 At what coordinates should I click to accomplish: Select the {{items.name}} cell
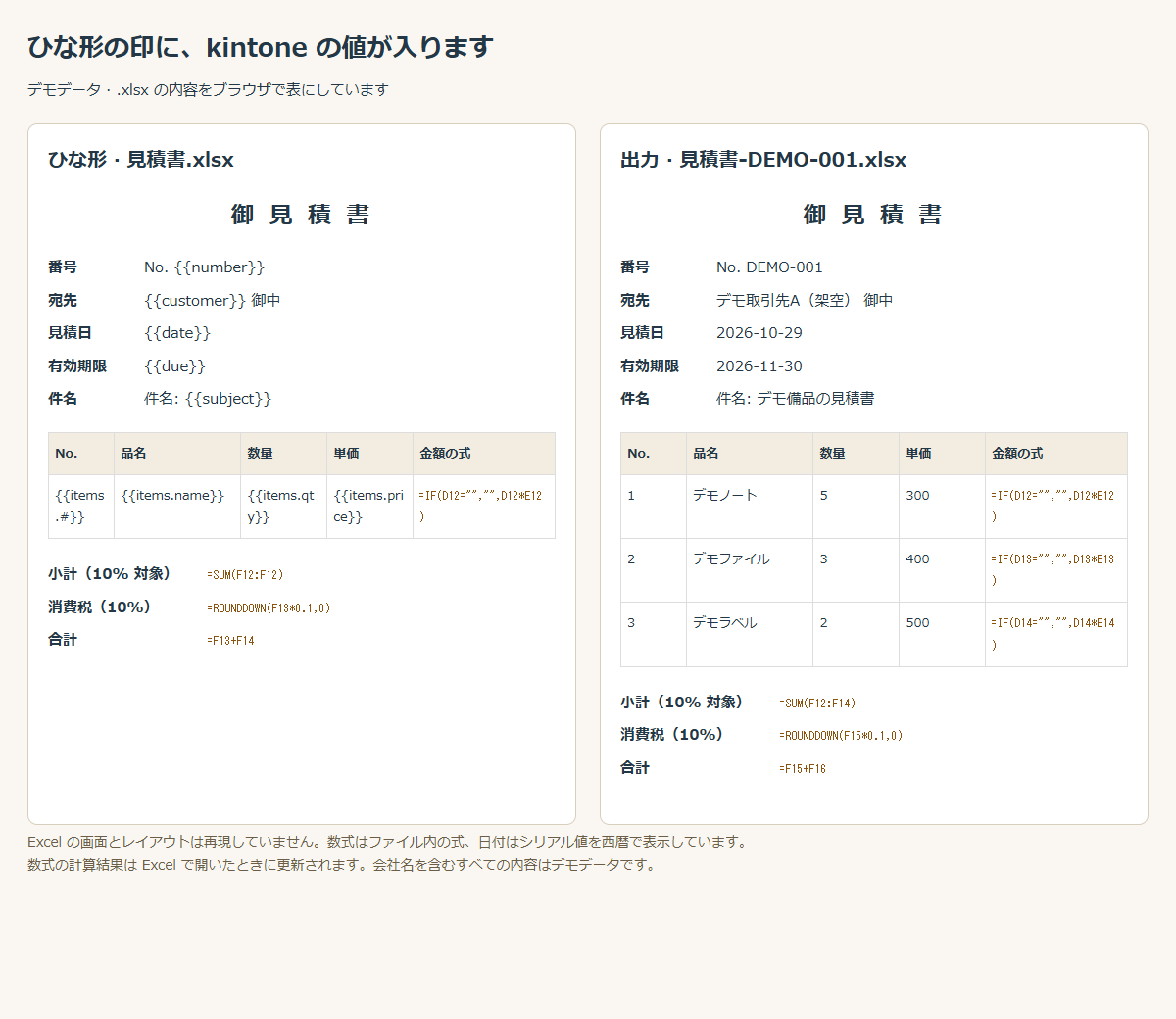(x=177, y=507)
